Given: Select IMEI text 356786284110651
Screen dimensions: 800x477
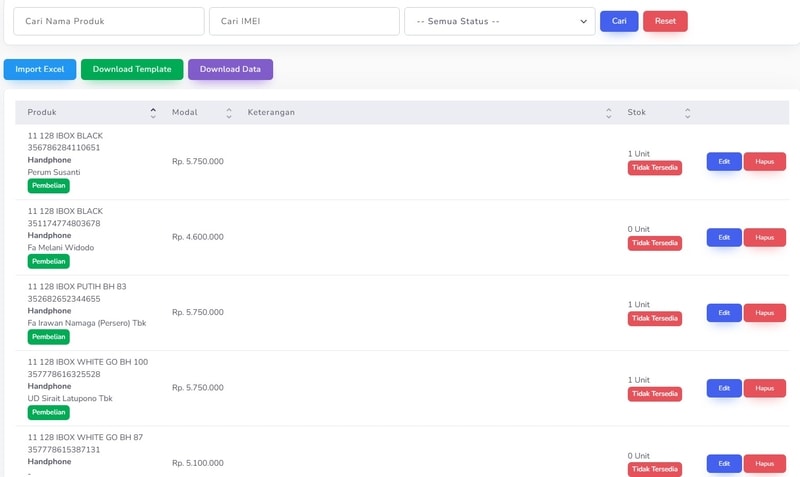Looking at the screenshot, I should point(64,148).
